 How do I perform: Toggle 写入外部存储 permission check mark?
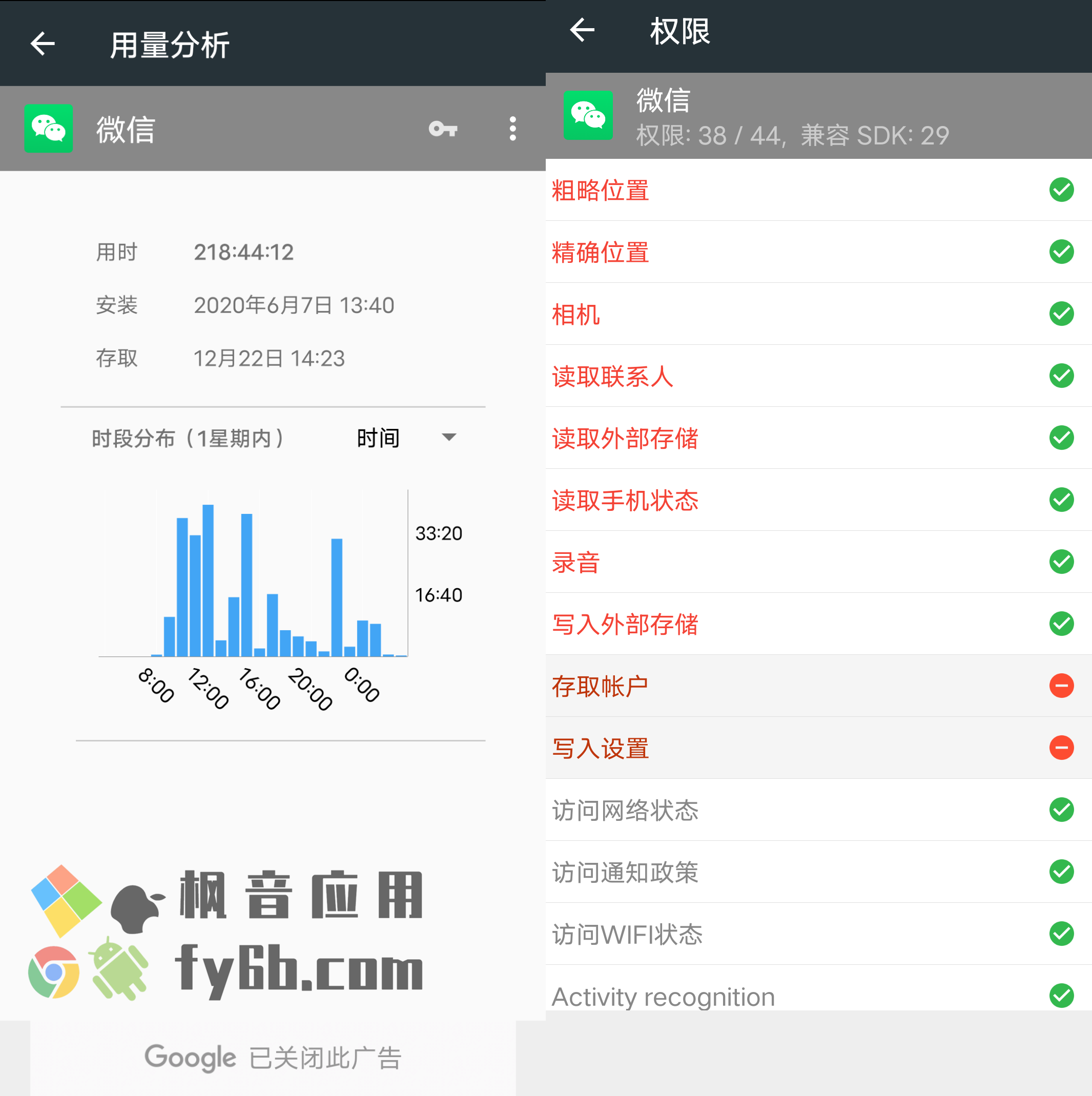[x=1061, y=624]
